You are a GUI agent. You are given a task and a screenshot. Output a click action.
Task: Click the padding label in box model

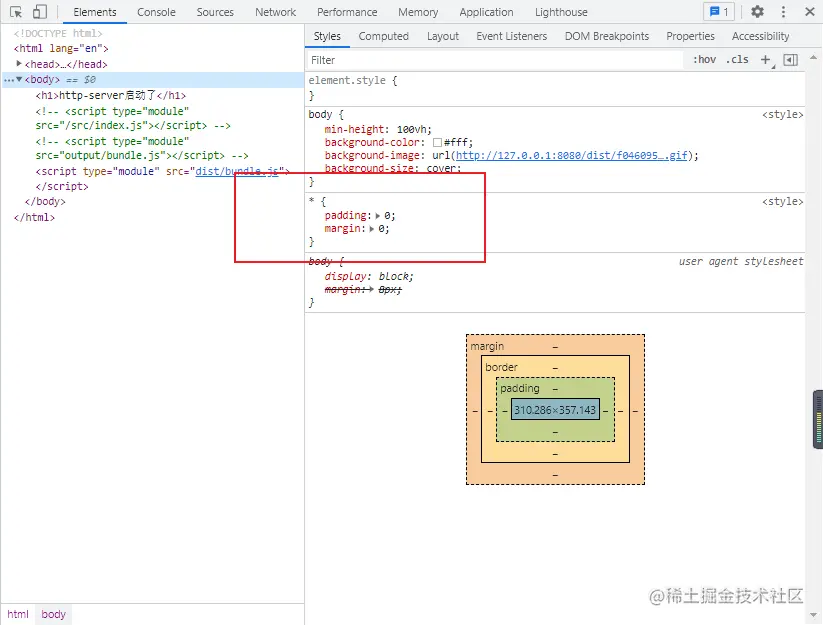click(x=520, y=388)
